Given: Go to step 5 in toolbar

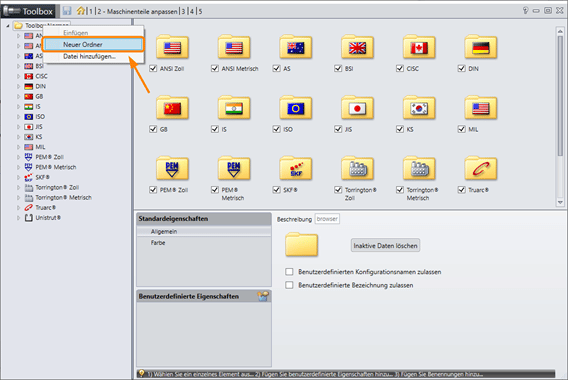Looking at the screenshot, I should 200,11.
